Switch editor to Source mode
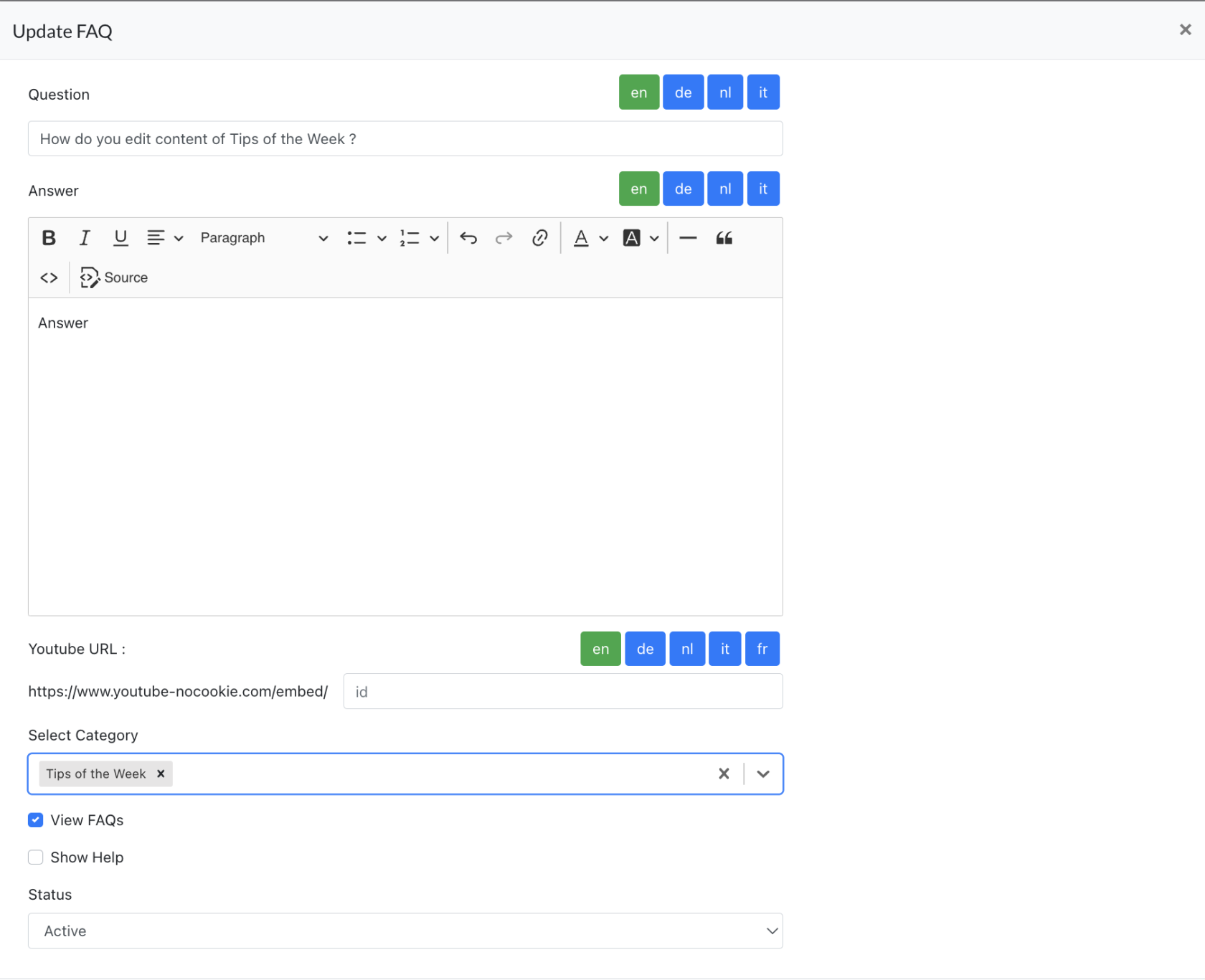The height and width of the screenshot is (980, 1205). tap(114, 277)
